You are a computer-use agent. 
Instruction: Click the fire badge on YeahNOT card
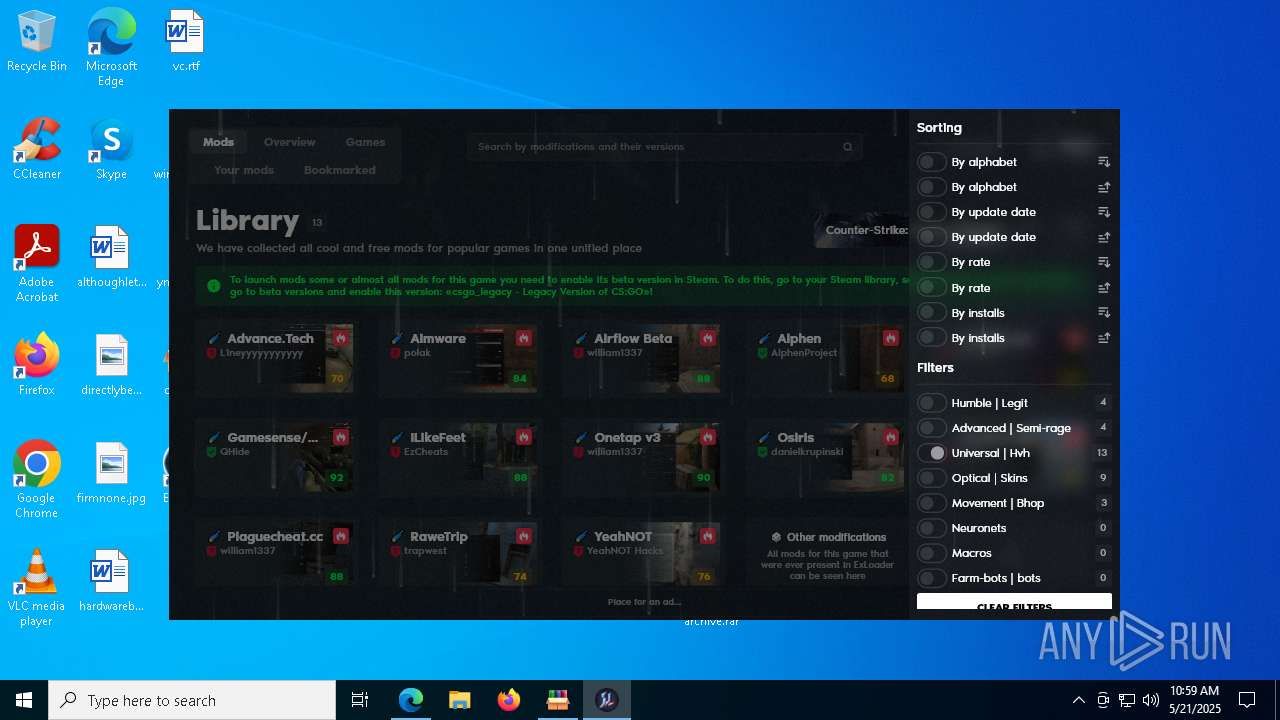coord(708,536)
